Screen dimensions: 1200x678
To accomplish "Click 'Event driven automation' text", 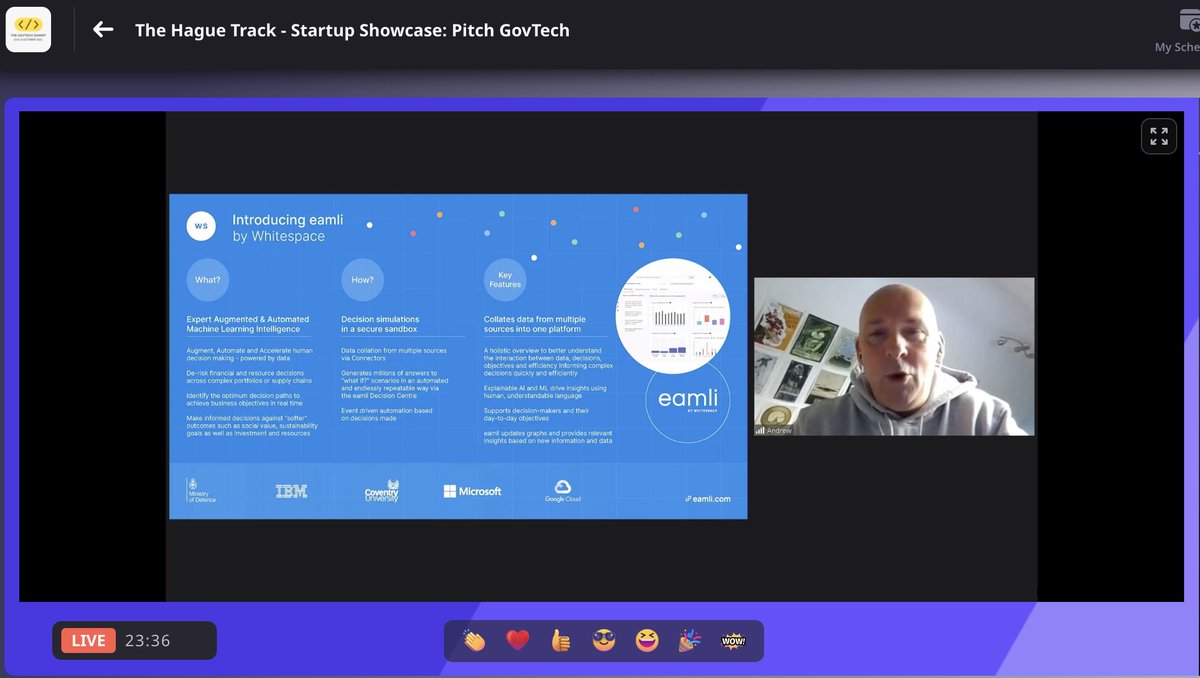I will coord(385,414).
